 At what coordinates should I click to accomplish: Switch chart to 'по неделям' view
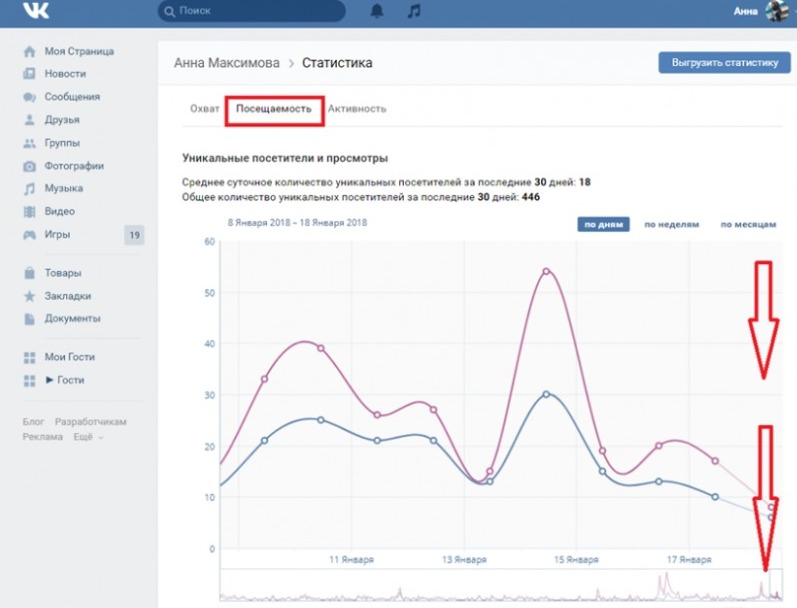pyautogui.click(x=671, y=225)
